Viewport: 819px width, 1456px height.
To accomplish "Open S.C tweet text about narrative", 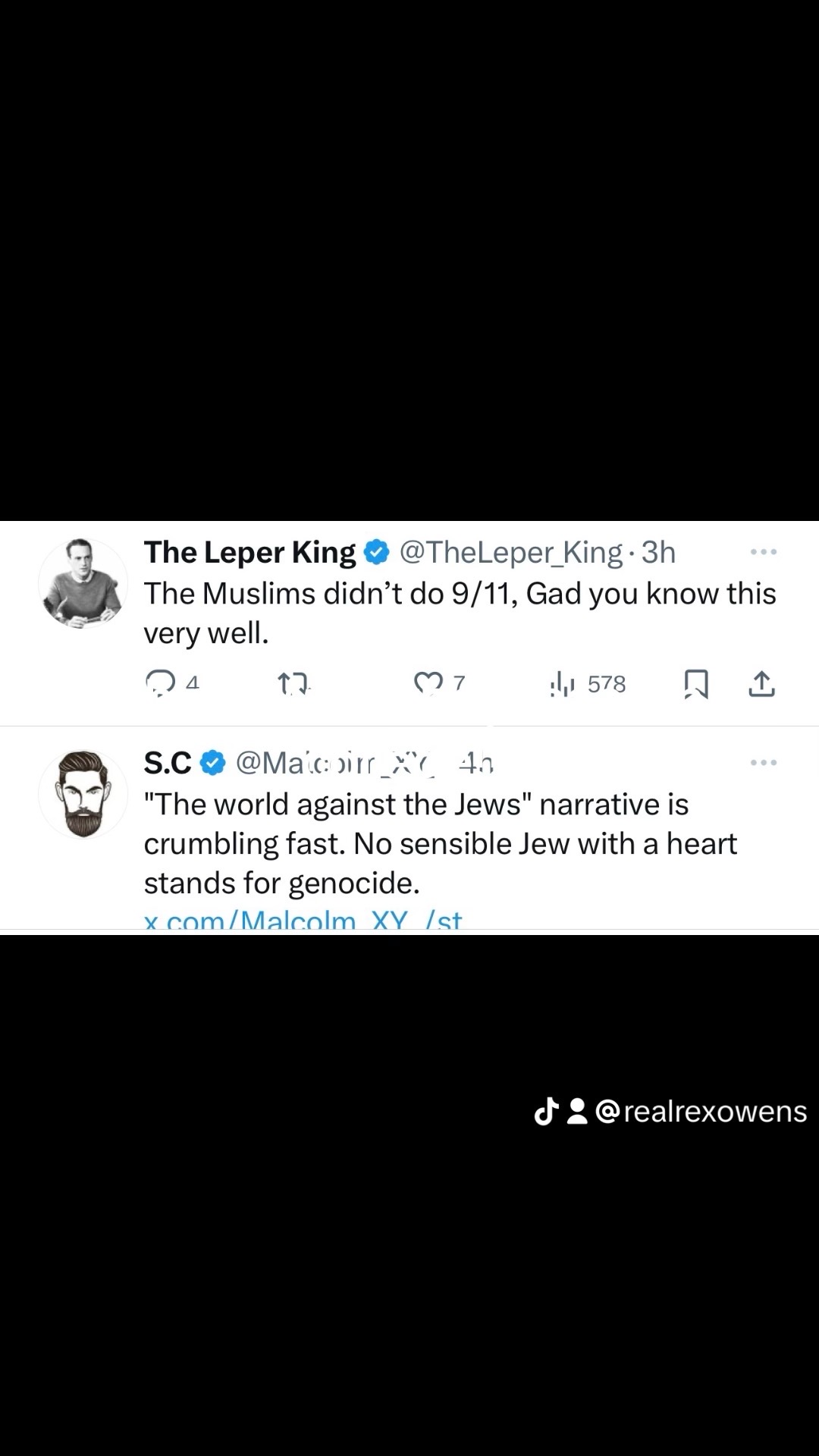I will coord(441,843).
